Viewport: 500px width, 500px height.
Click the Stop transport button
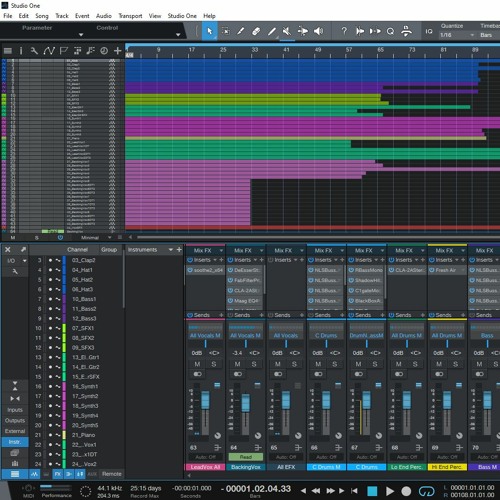(372, 491)
